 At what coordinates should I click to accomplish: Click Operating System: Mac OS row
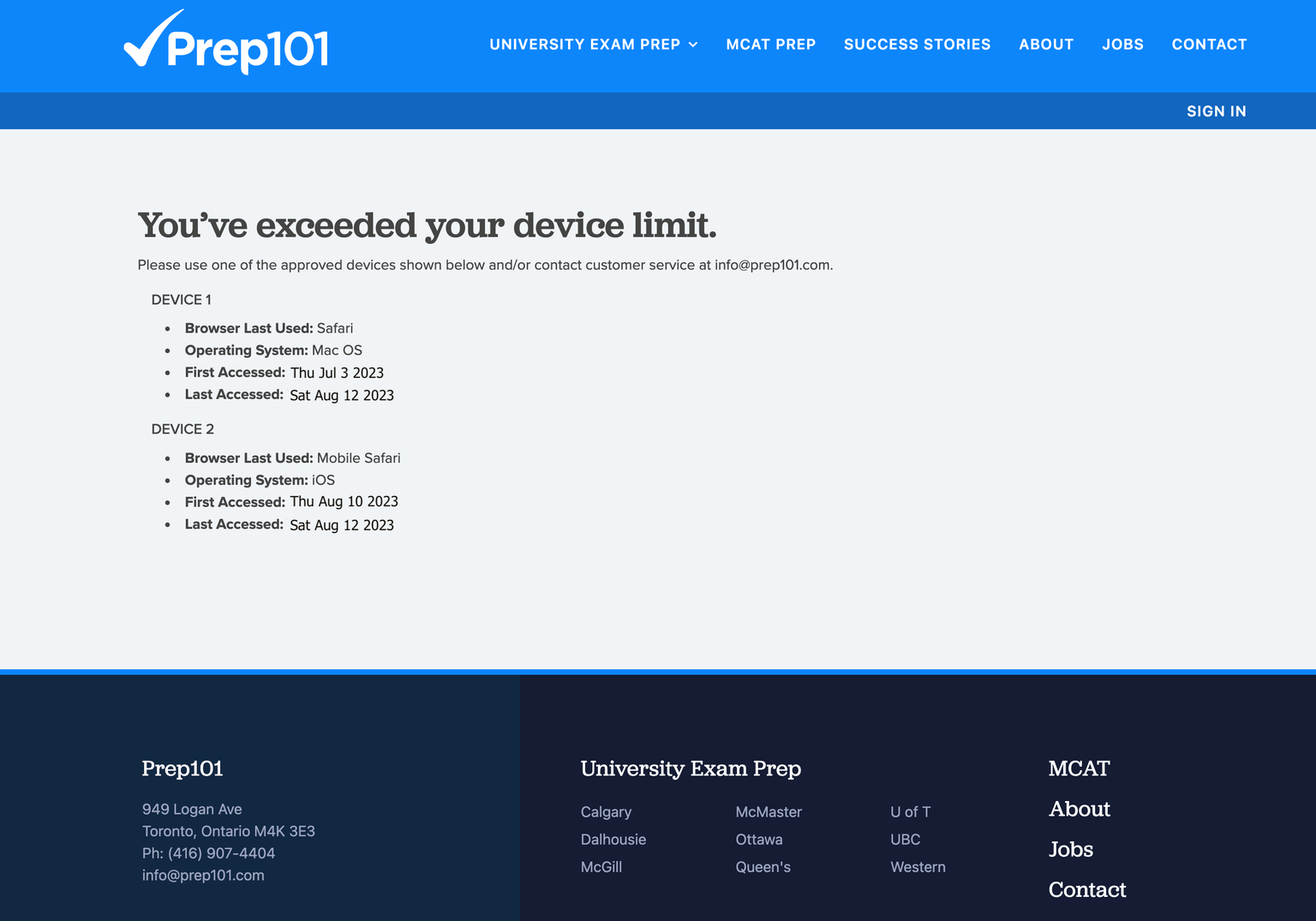tap(273, 350)
